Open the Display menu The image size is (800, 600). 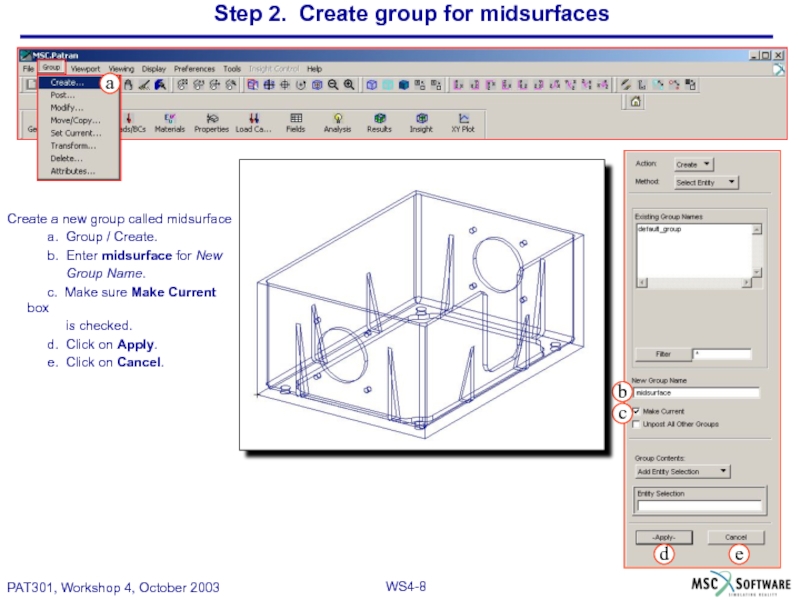[x=154, y=68]
